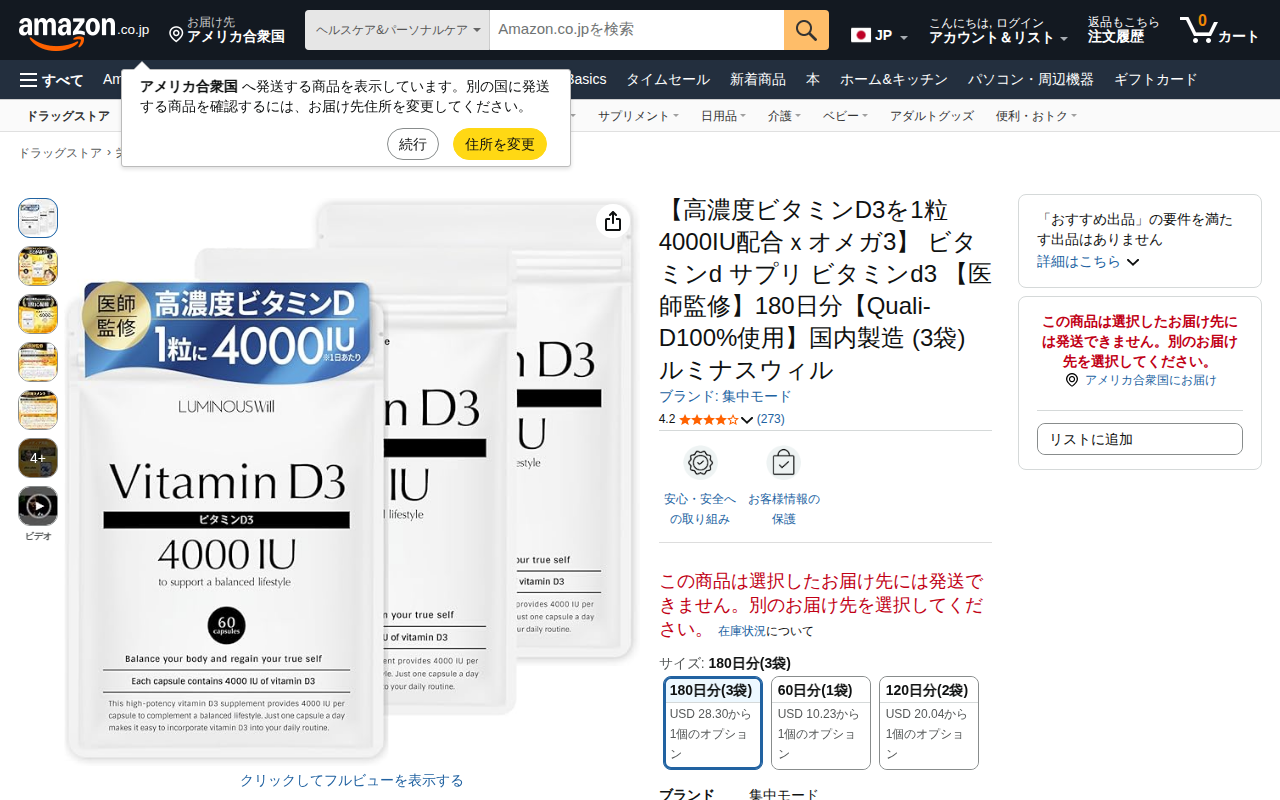Click the main Vitamin D3 product image
This screenshot has width=1280, height=800.
tap(350, 482)
